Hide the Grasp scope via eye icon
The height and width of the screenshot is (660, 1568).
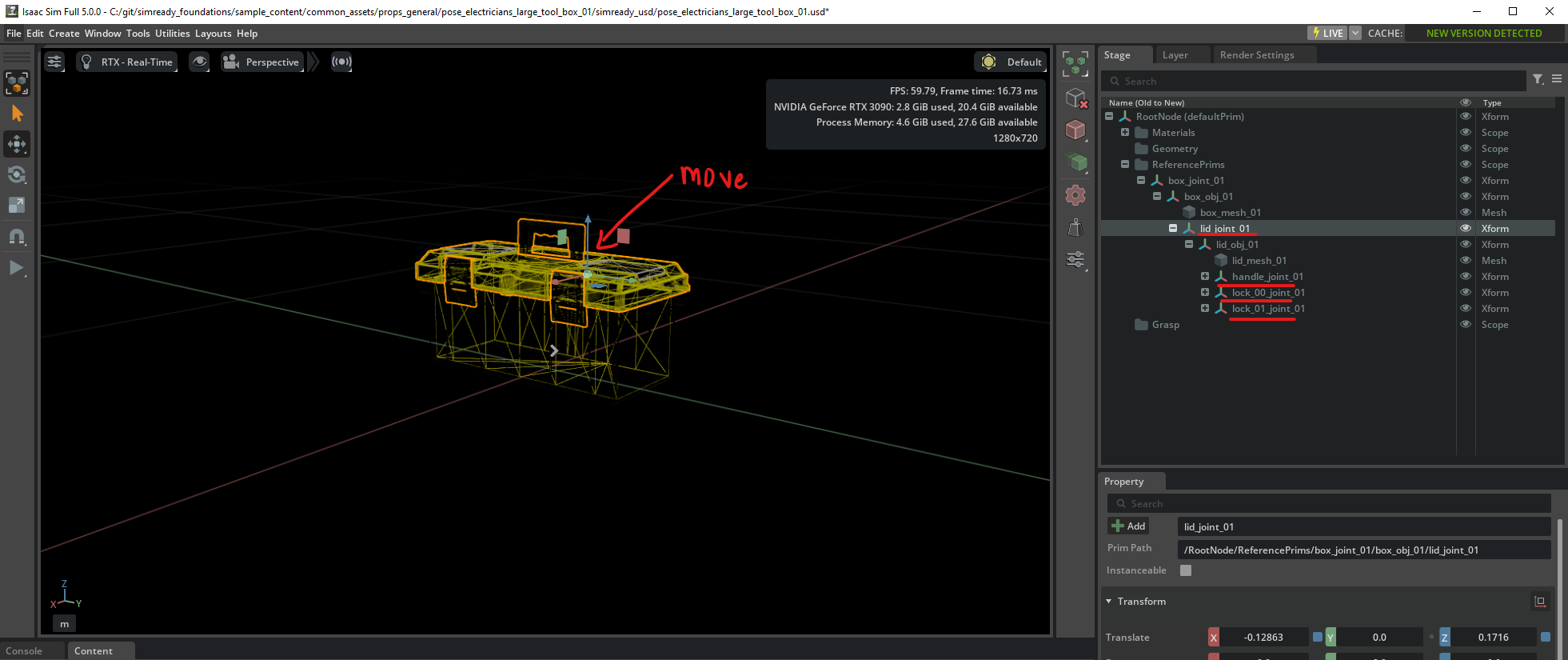[1466, 324]
